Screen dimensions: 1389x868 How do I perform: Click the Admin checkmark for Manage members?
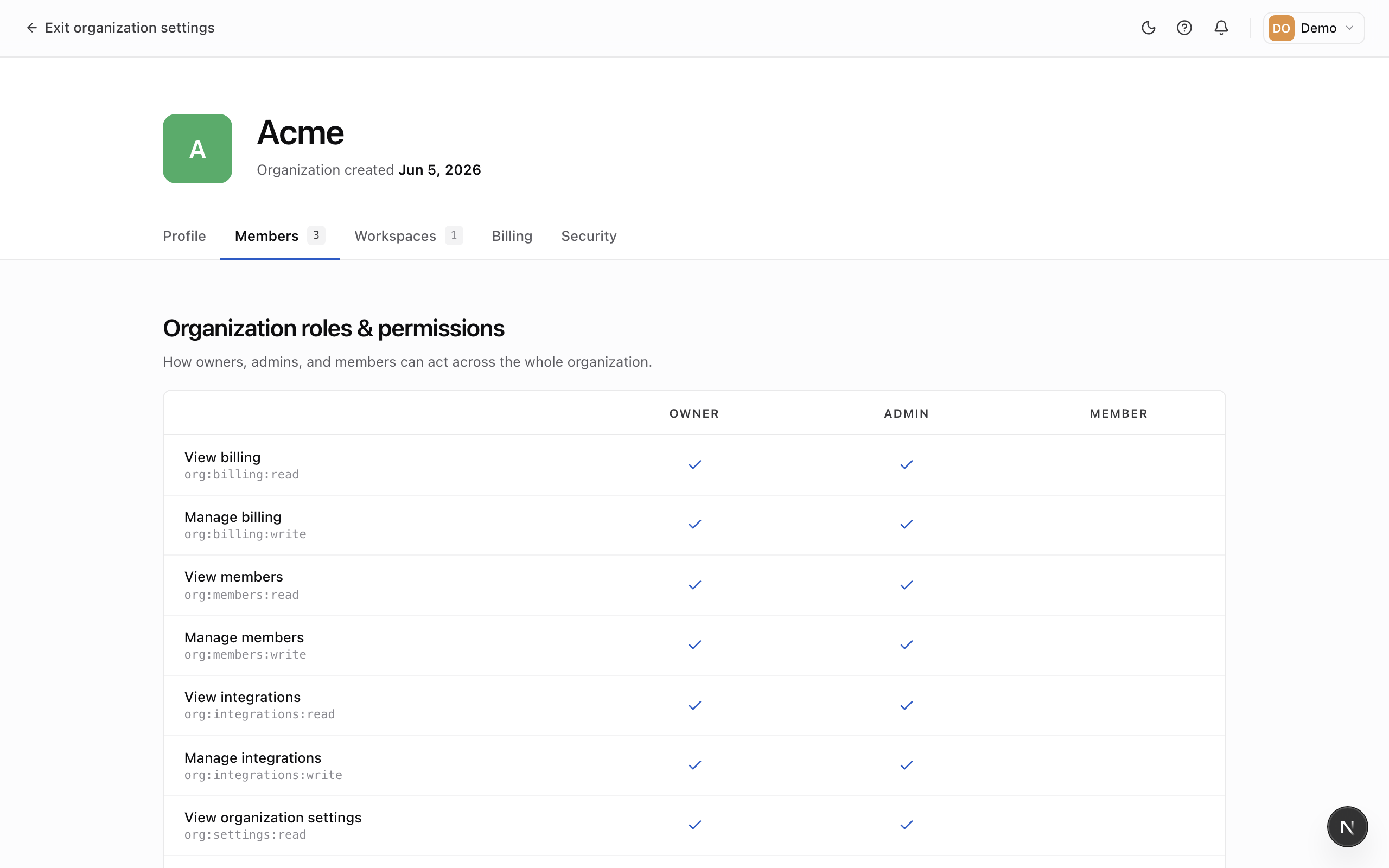(906, 644)
